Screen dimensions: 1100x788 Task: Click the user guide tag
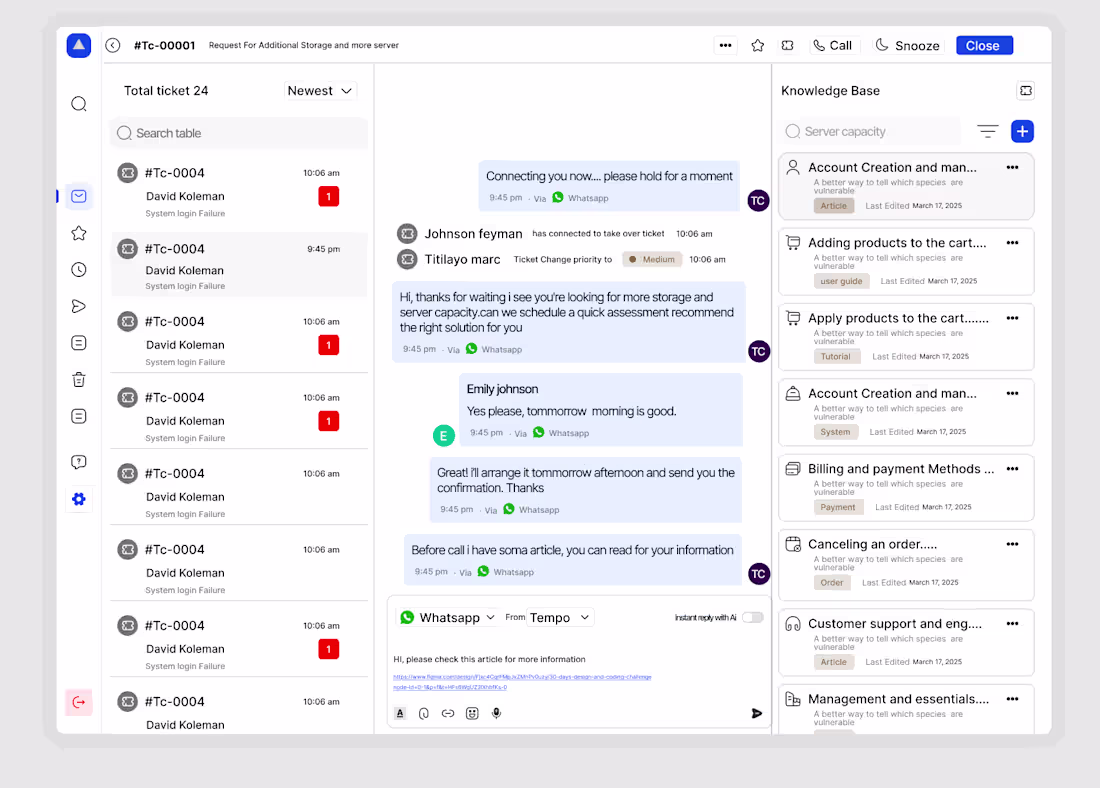(841, 281)
